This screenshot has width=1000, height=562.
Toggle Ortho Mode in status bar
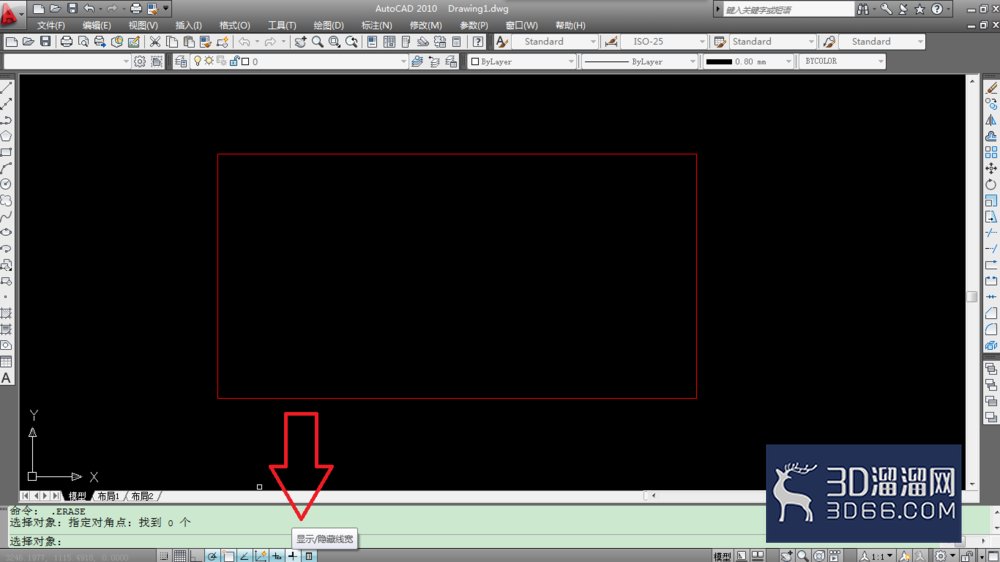click(x=196, y=556)
